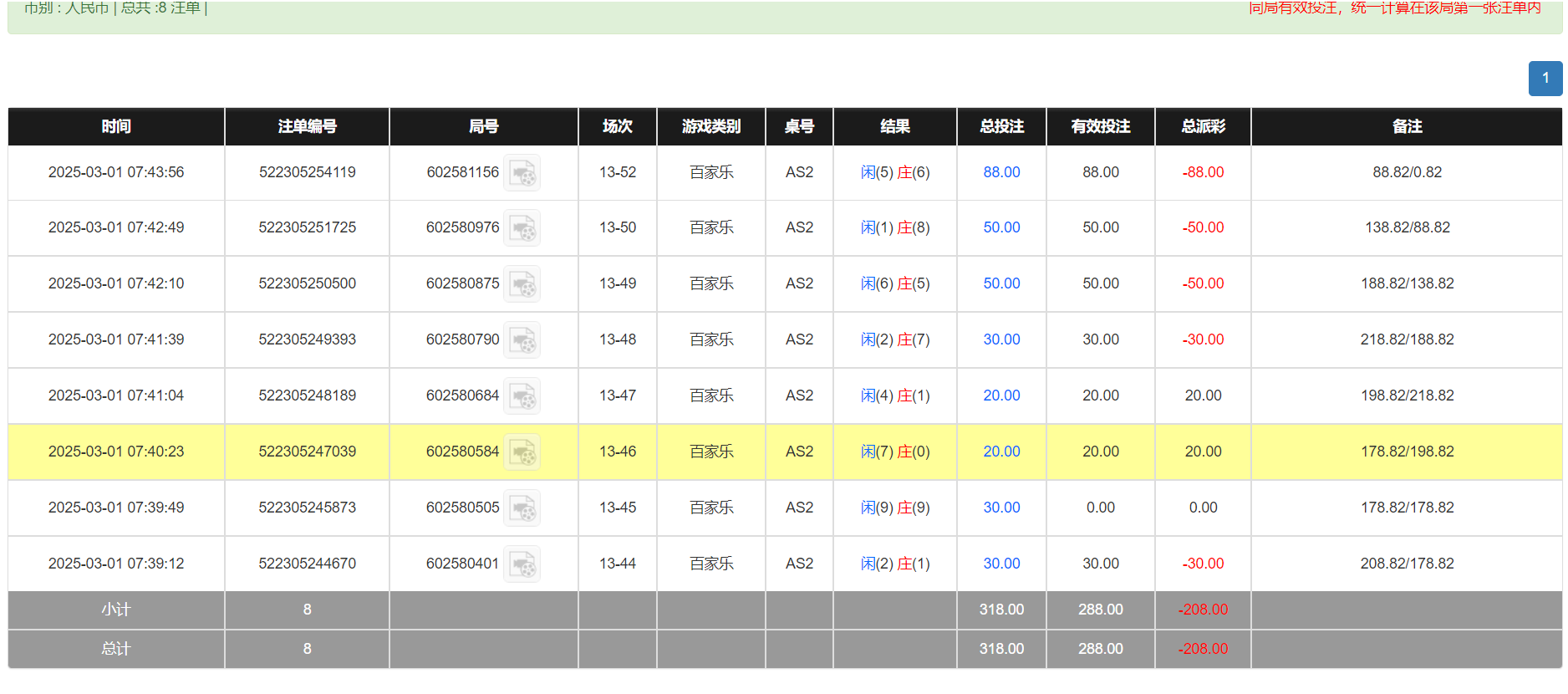
Task: Click the 有效投注 column header
Action: (x=1100, y=126)
